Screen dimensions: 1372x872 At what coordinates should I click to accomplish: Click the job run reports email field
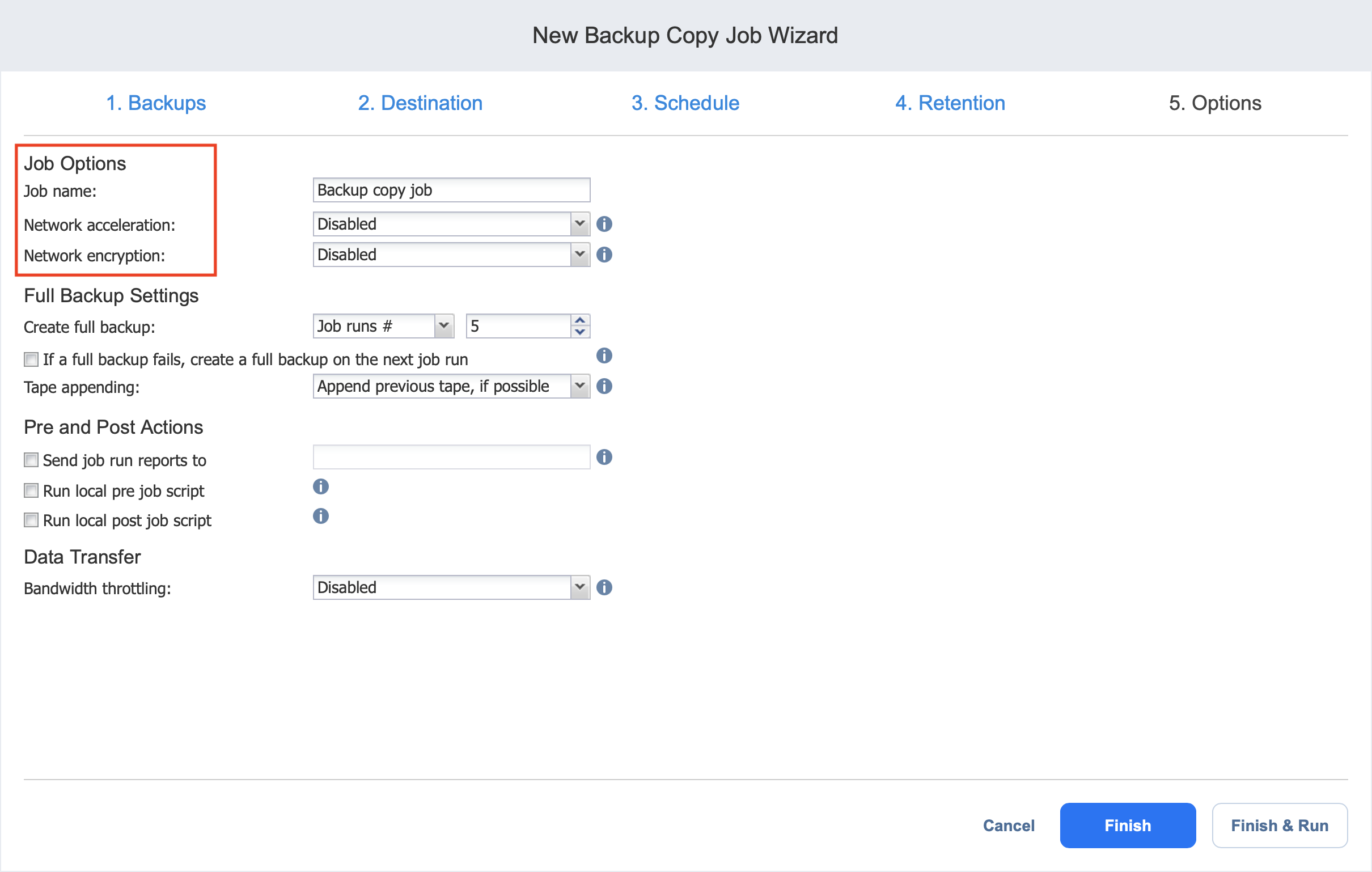[x=451, y=457]
